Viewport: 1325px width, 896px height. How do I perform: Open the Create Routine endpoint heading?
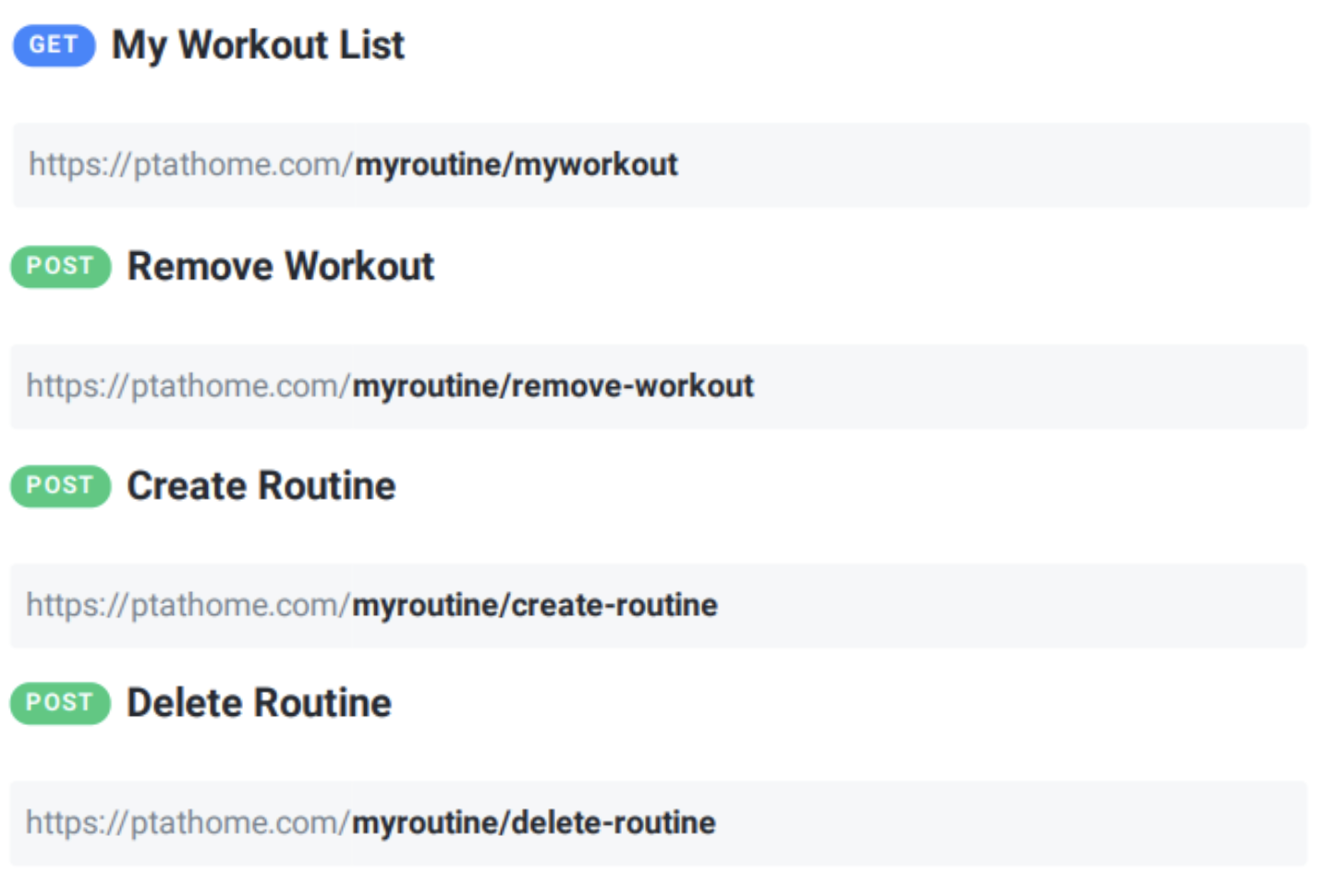tap(261, 486)
